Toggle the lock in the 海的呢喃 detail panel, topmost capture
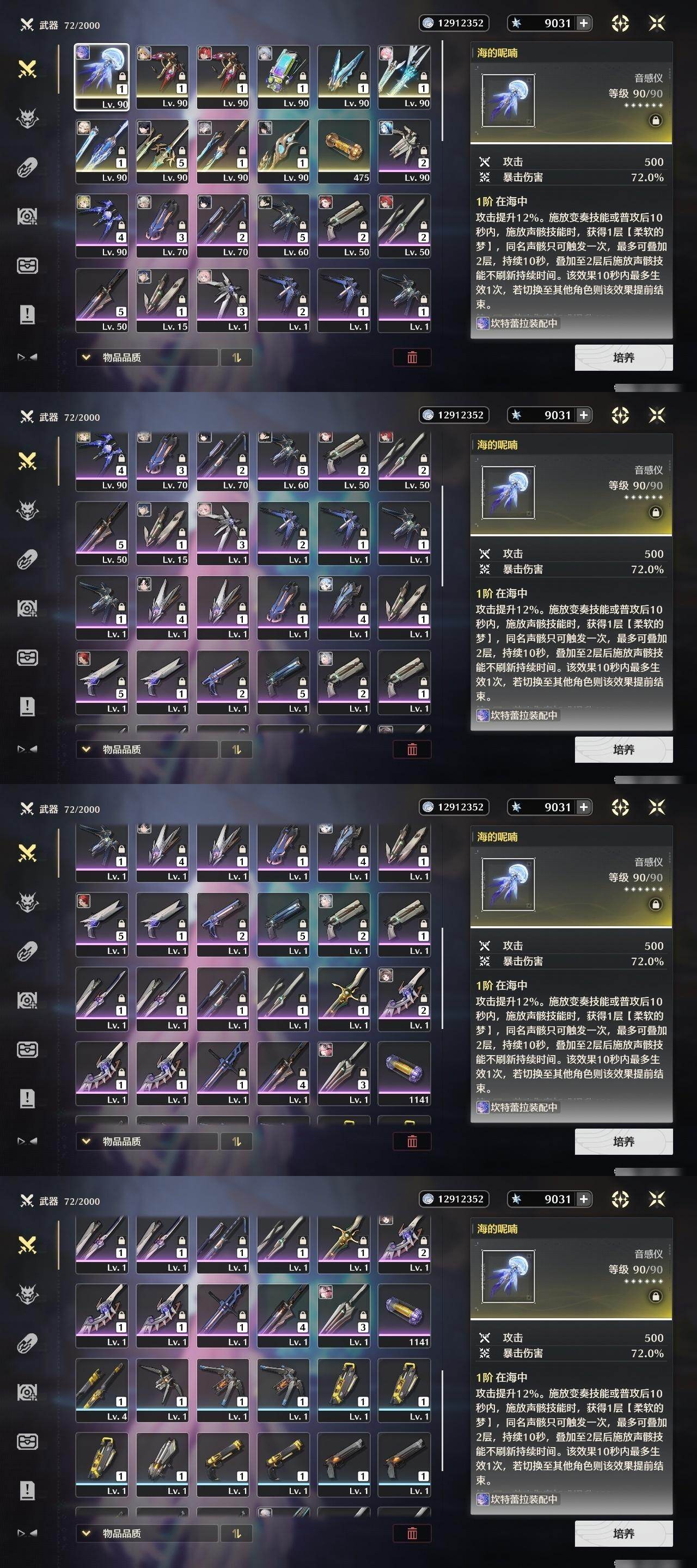 click(656, 120)
